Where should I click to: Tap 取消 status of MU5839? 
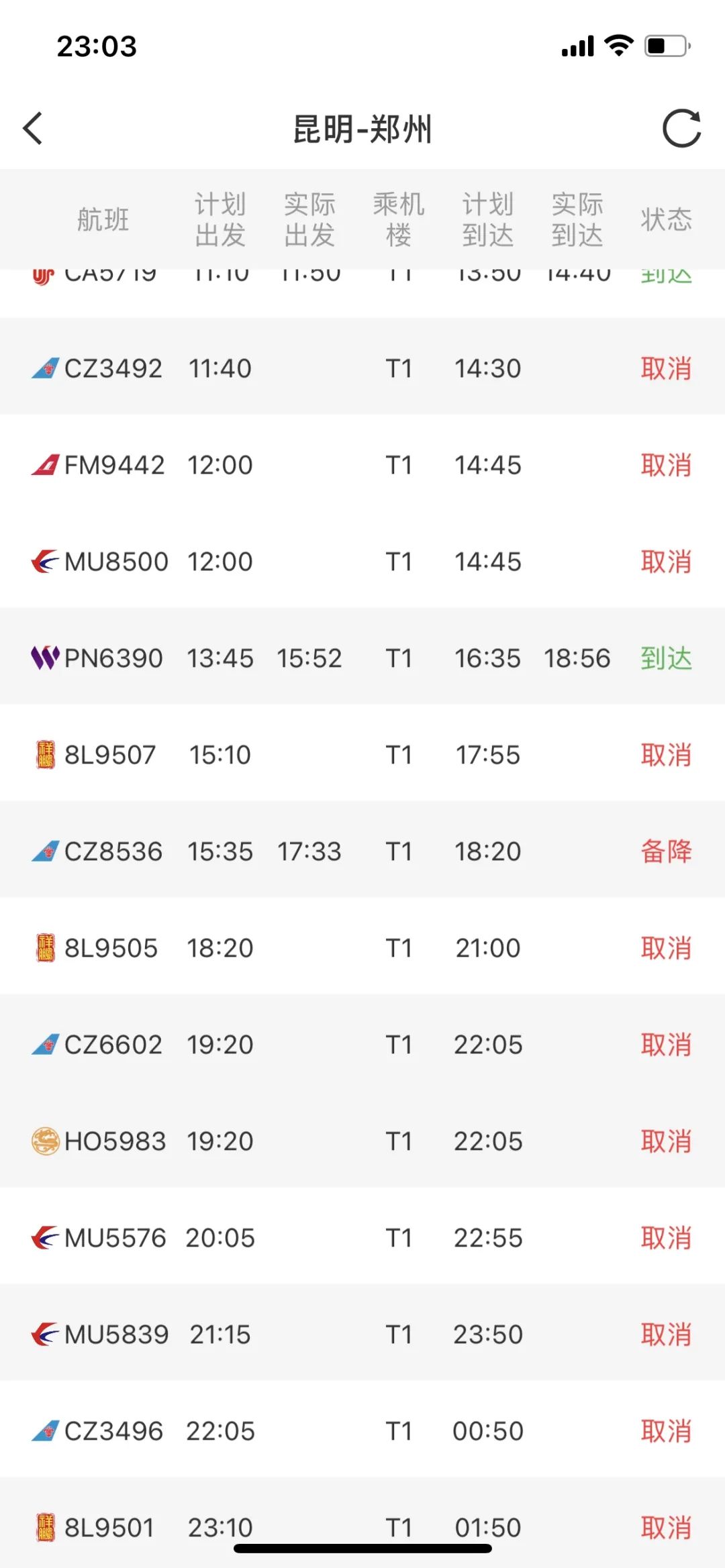(666, 1335)
